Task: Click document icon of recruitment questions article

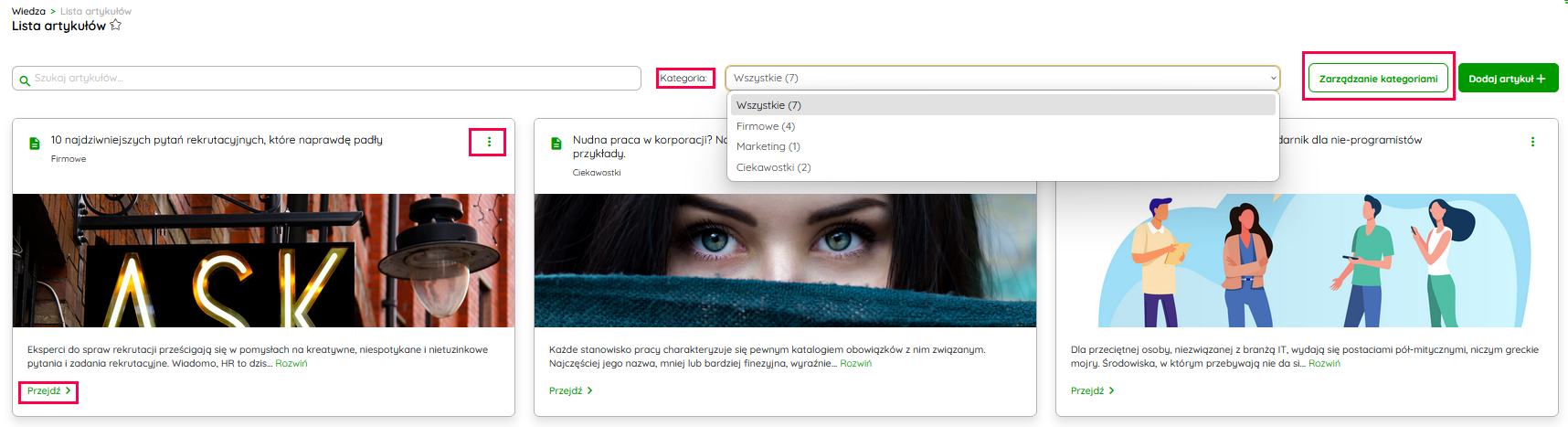Action: (35, 144)
